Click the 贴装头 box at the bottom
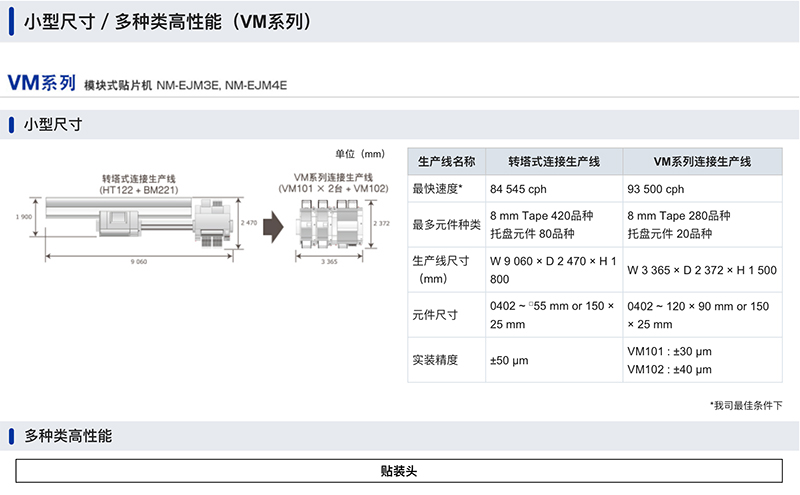The image size is (800, 495). coord(399,470)
